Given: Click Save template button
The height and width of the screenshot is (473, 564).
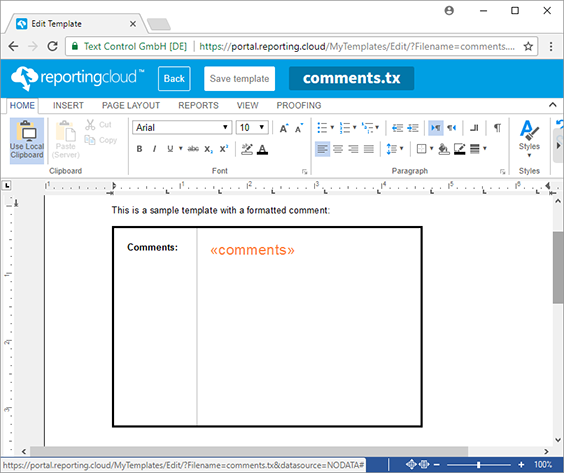Looking at the screenshot, I should point(240,78).
